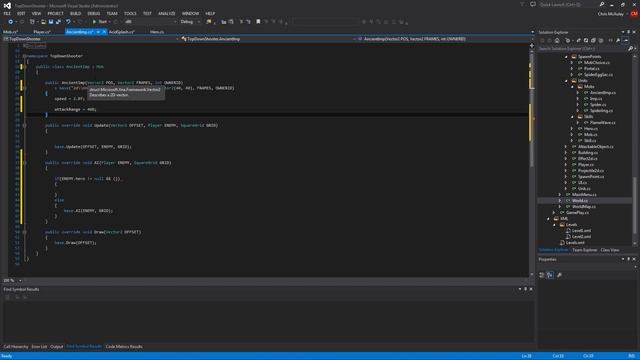Expand the AncientImp.cs tree node
This screenshot has height=360, width=640.
coord(578,93)
